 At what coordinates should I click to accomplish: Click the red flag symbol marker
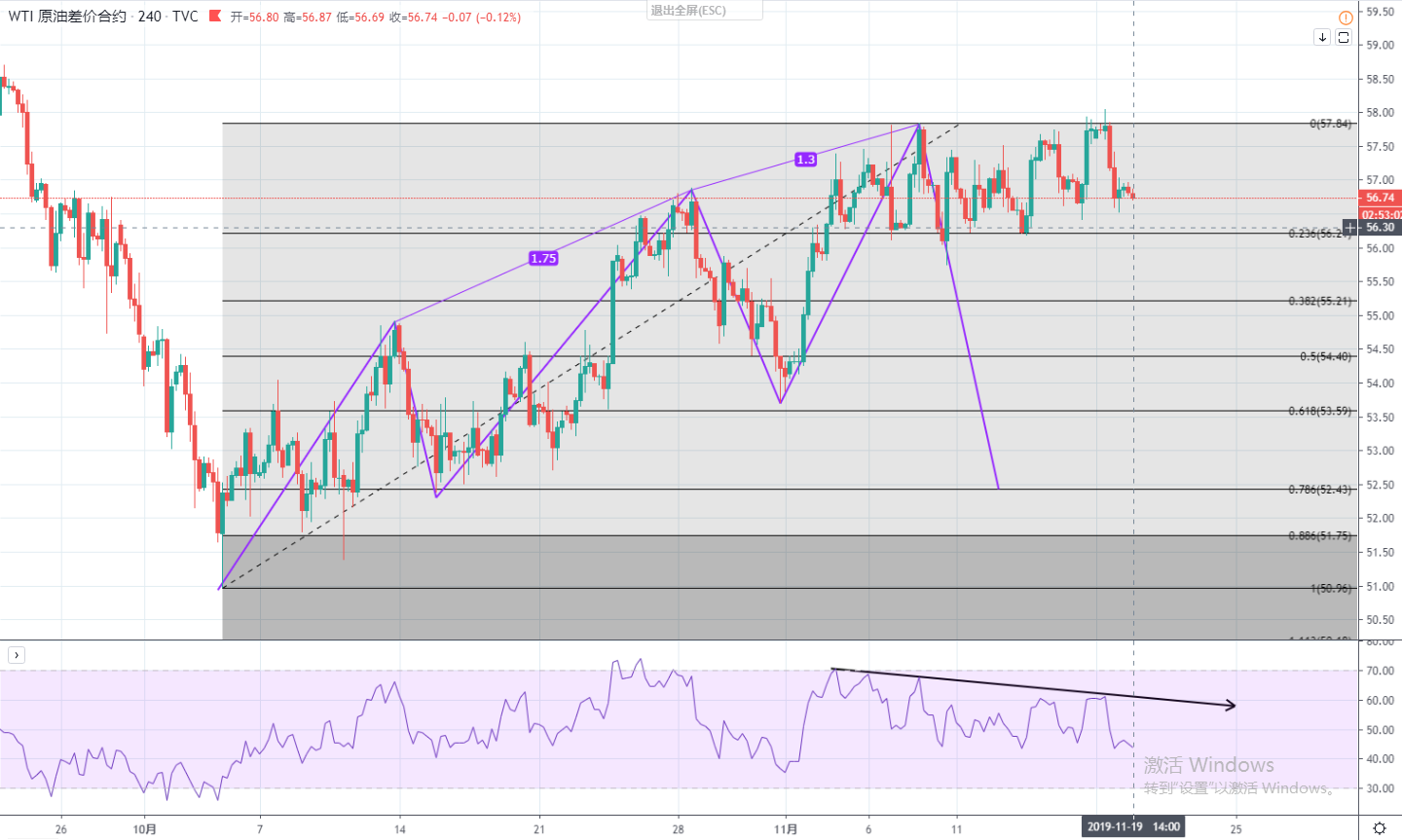[x=215, y=17]
